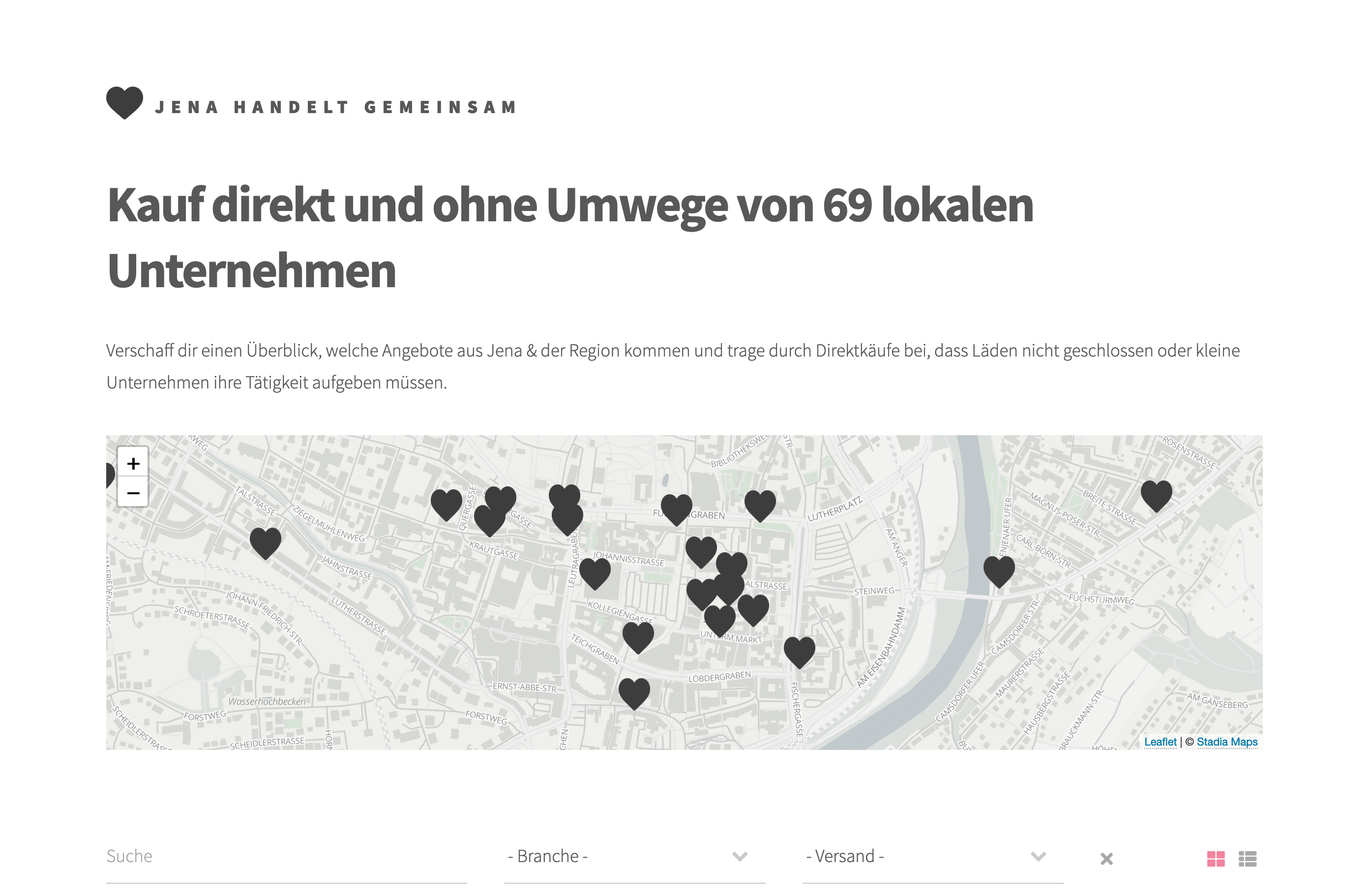Click the heart marker near Talstrasse
Image resolution: width=1372 pixels, height=896 pixels.
tap(265, 542)
